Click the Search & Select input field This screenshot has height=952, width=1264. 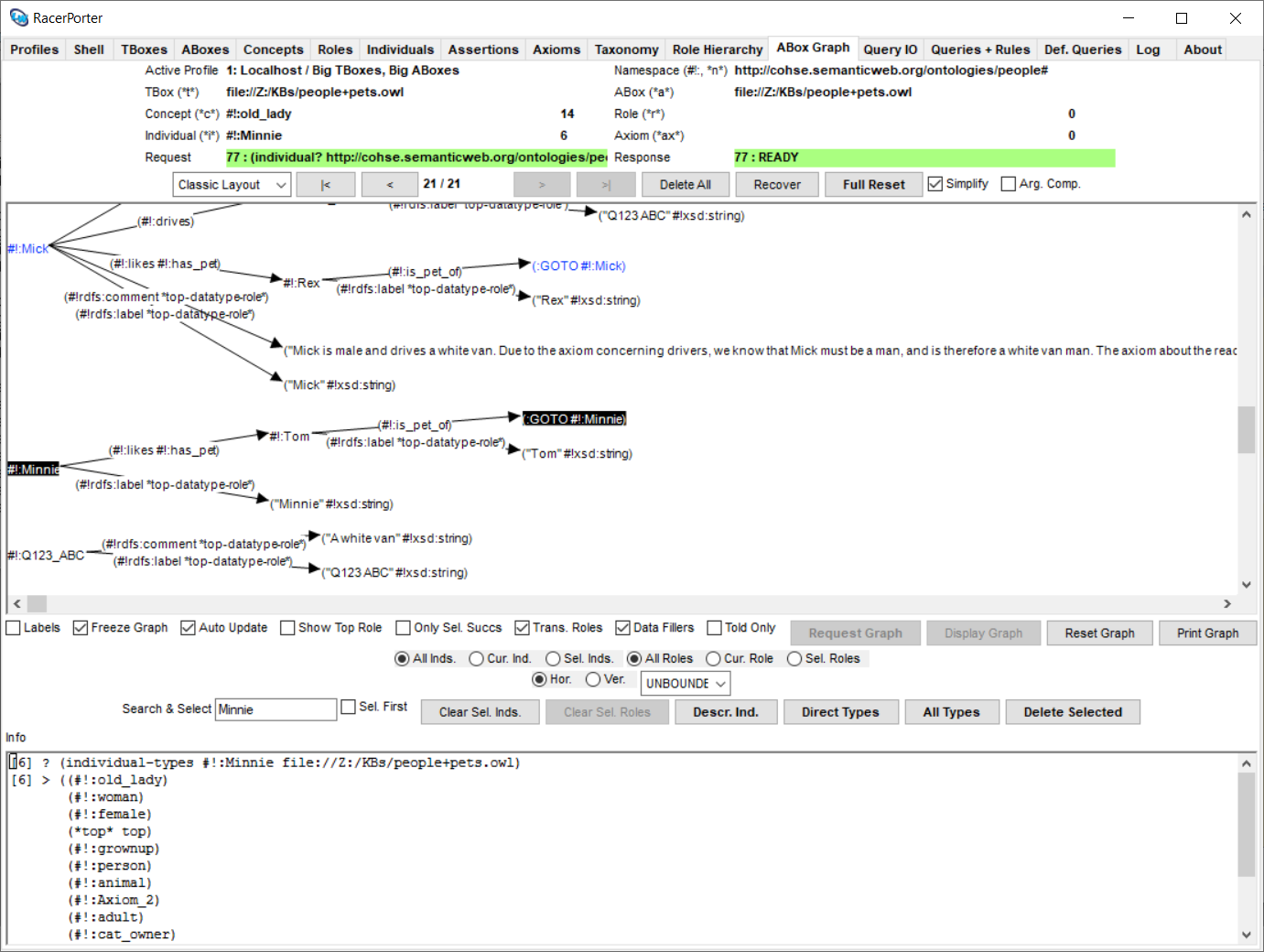275,709
